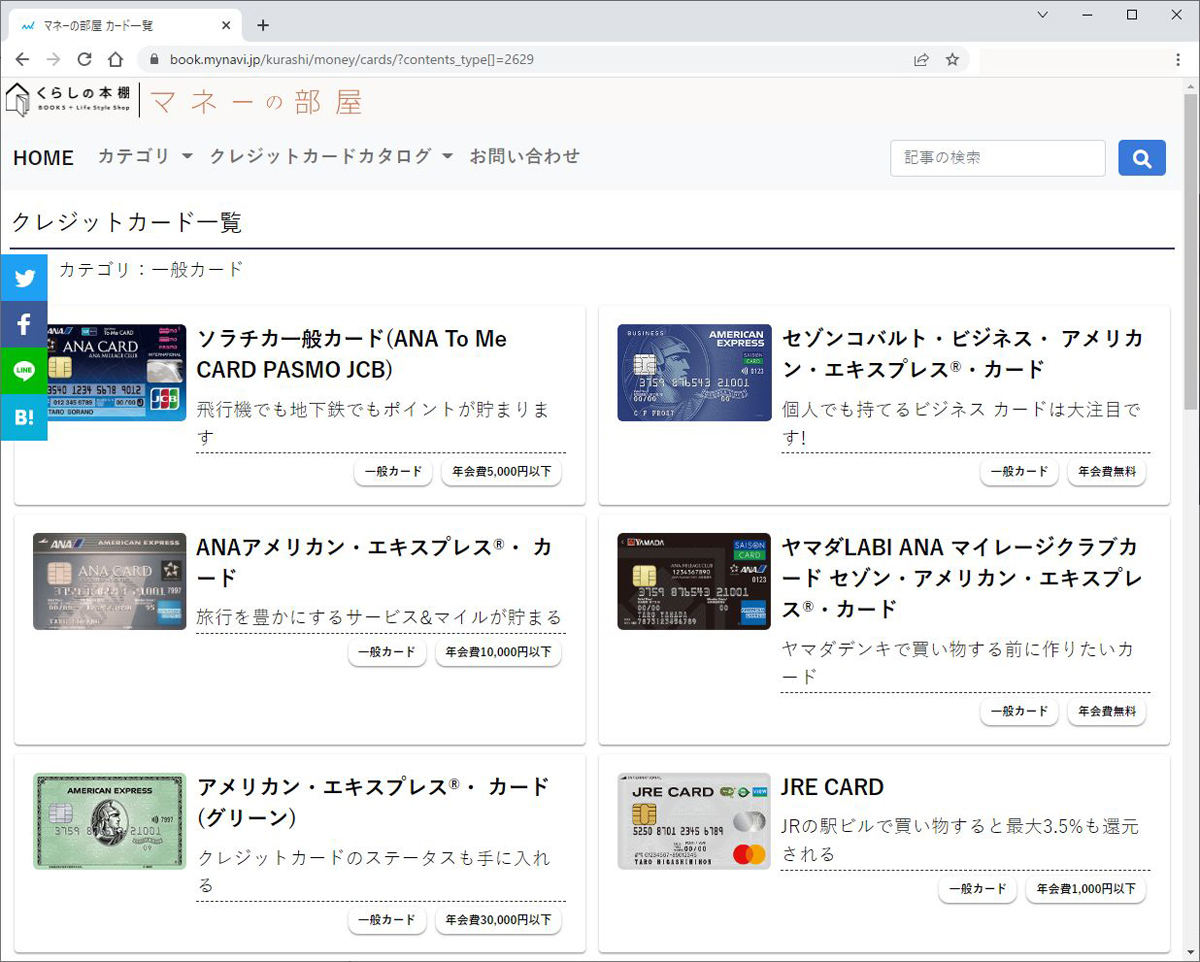The height and width of the screenshot is (962, 1200).
Task: Expand the カテゴリ dropdown menu
Action: pyautogui.click(x=145, y=156)
